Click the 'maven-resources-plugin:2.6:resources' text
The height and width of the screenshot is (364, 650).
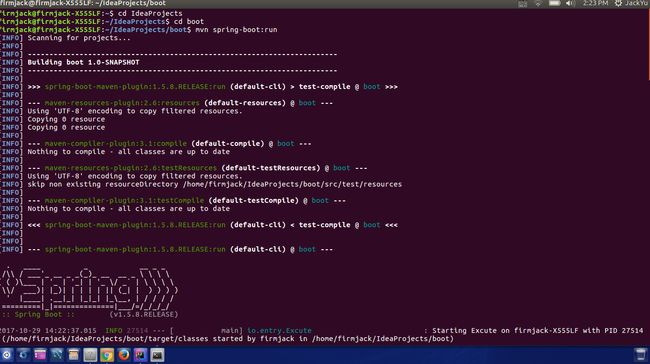[122, 103]
